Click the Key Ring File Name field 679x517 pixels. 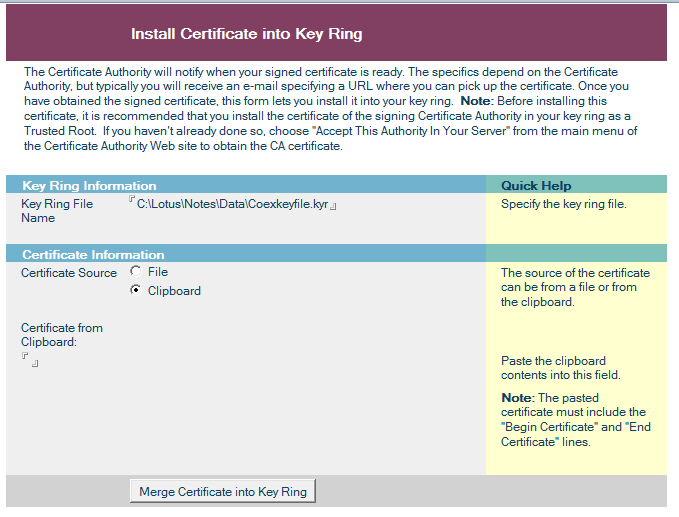[233, 204]
